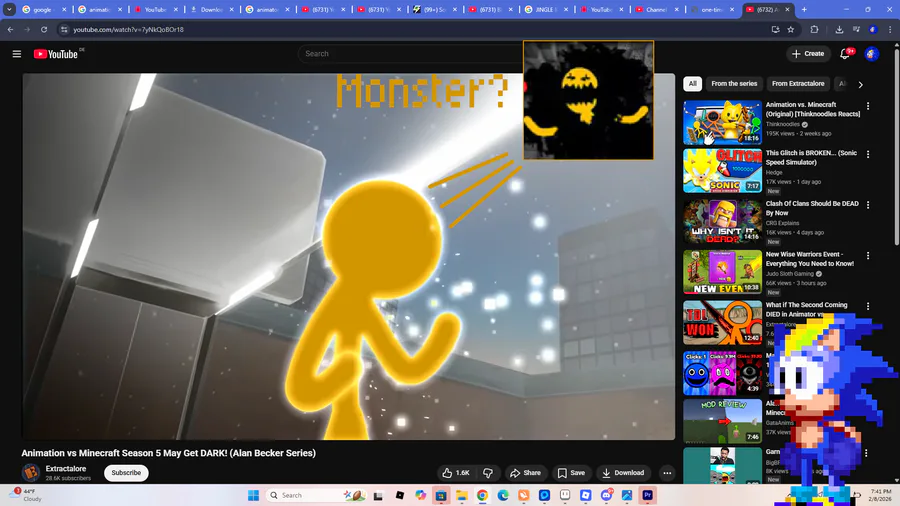Subscribe to Extractalore channel
Viewport: 900px width, 506px height.
[126, 473]
